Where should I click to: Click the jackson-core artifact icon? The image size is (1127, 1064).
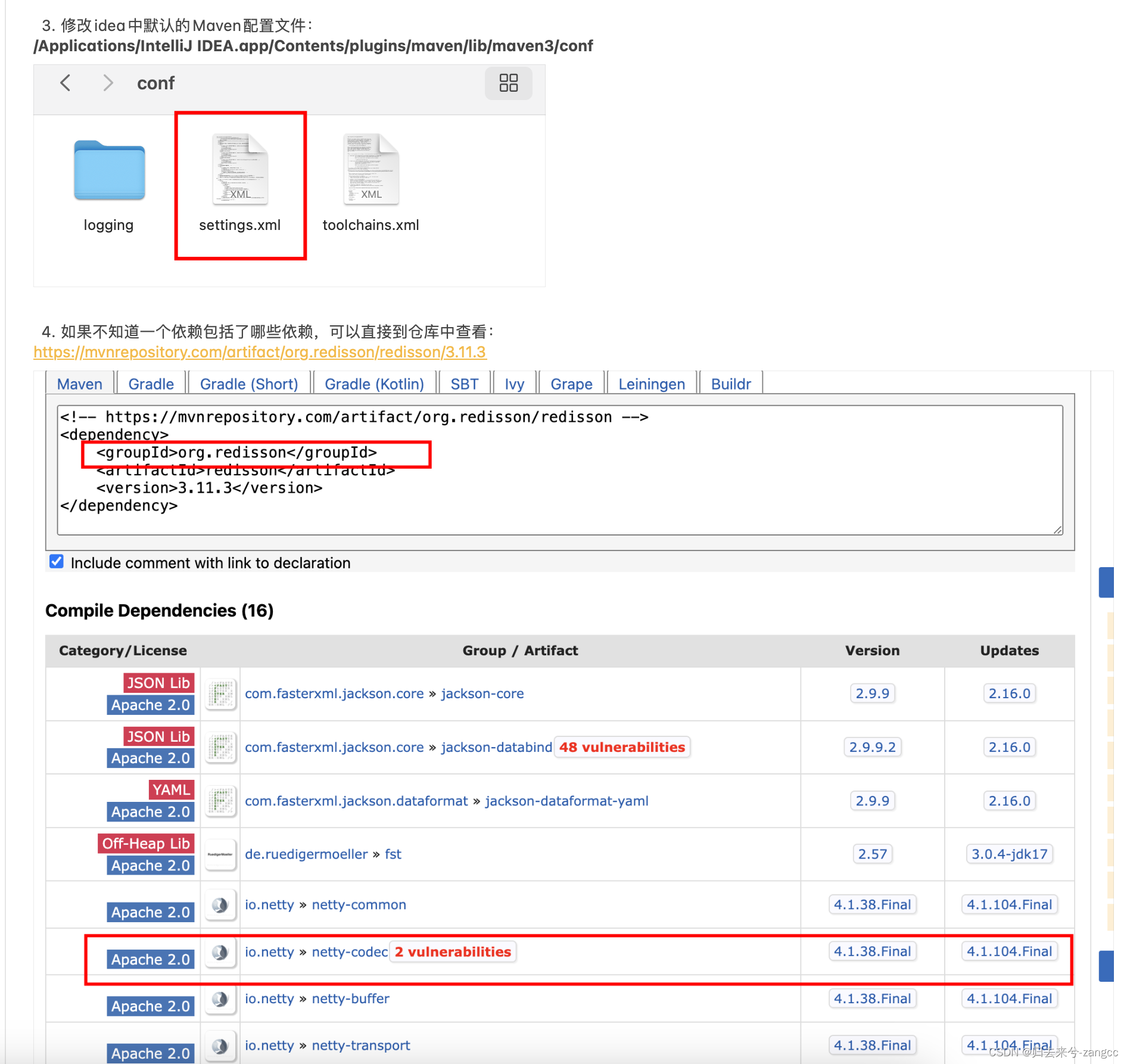221,694
